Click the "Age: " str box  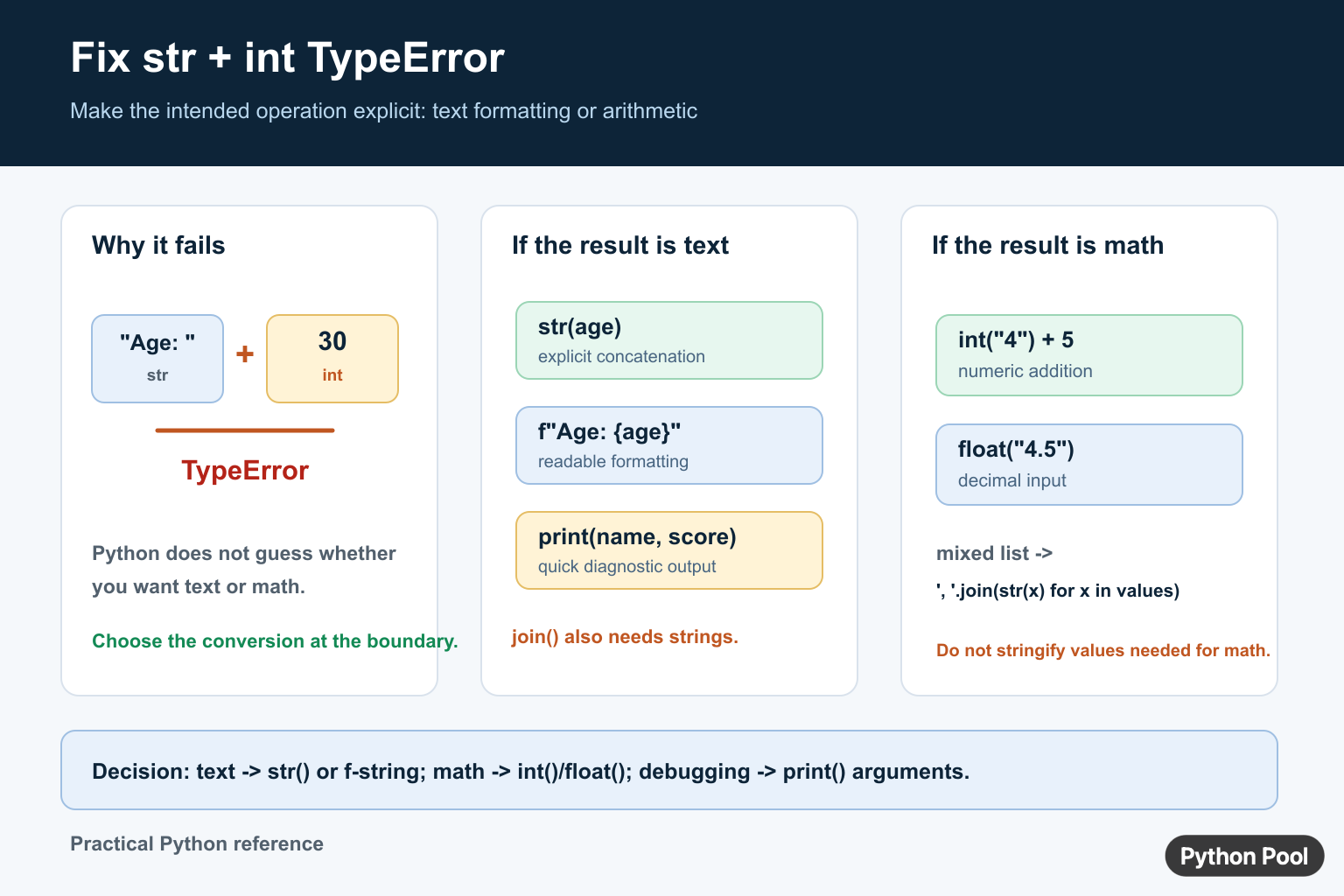click(x=157, y=359)
